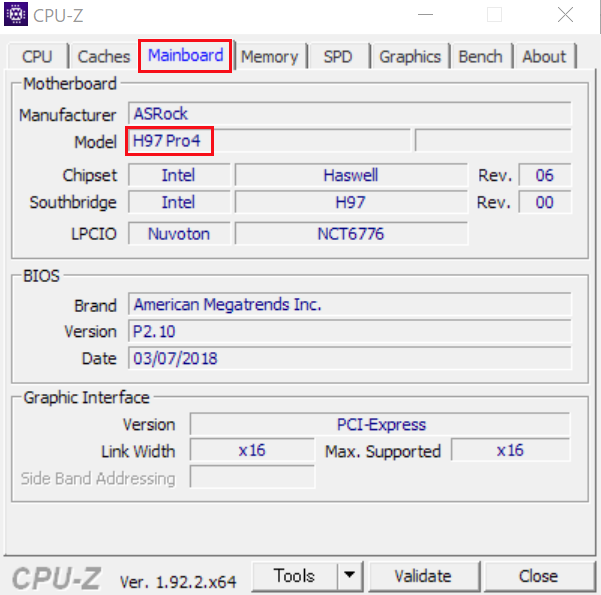Click the PCI-Express version field
601x595 pixels.
pyautogui.click(x=380, y=424)
